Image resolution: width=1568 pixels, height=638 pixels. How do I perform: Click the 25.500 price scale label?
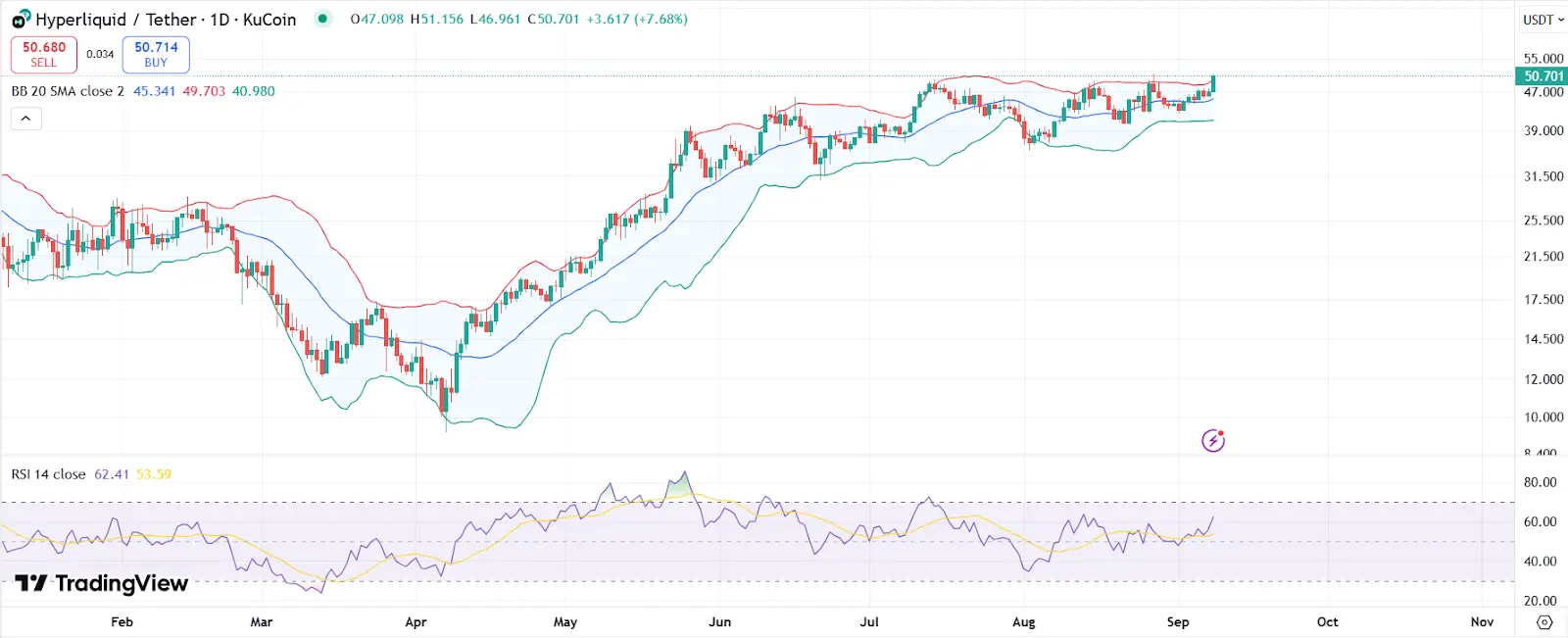(1543, 221)
